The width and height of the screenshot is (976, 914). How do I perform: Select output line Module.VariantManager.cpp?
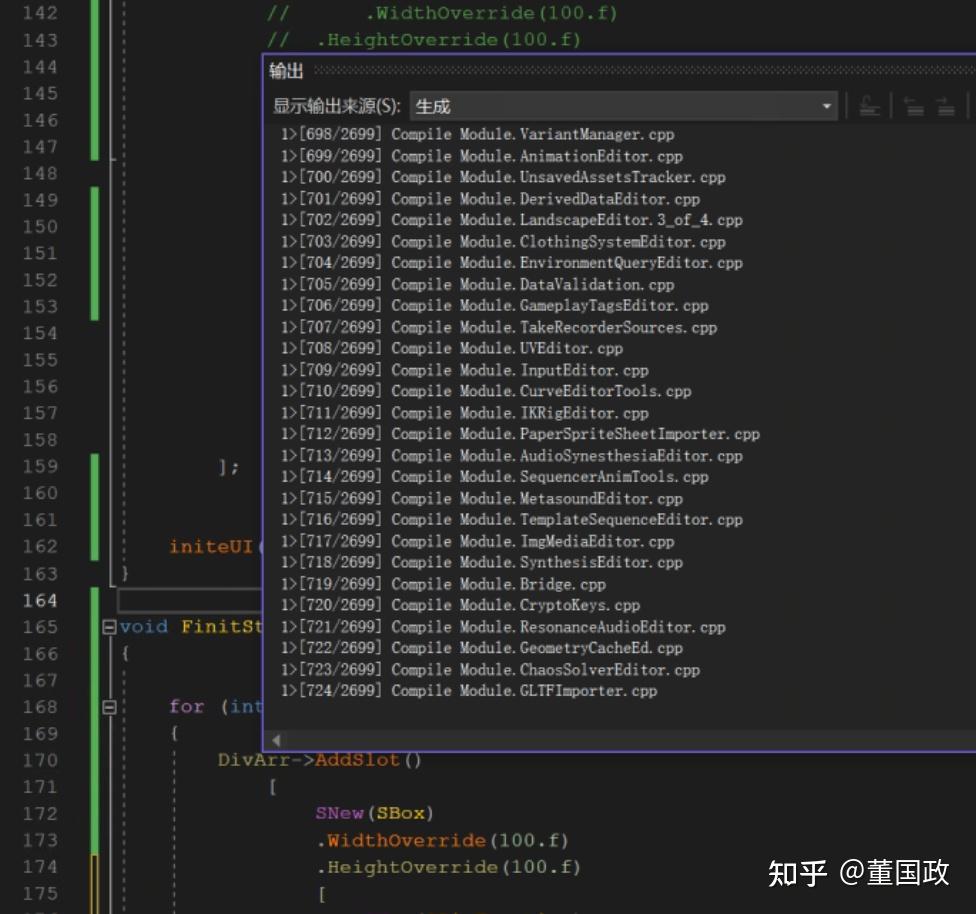click(477, 134)
